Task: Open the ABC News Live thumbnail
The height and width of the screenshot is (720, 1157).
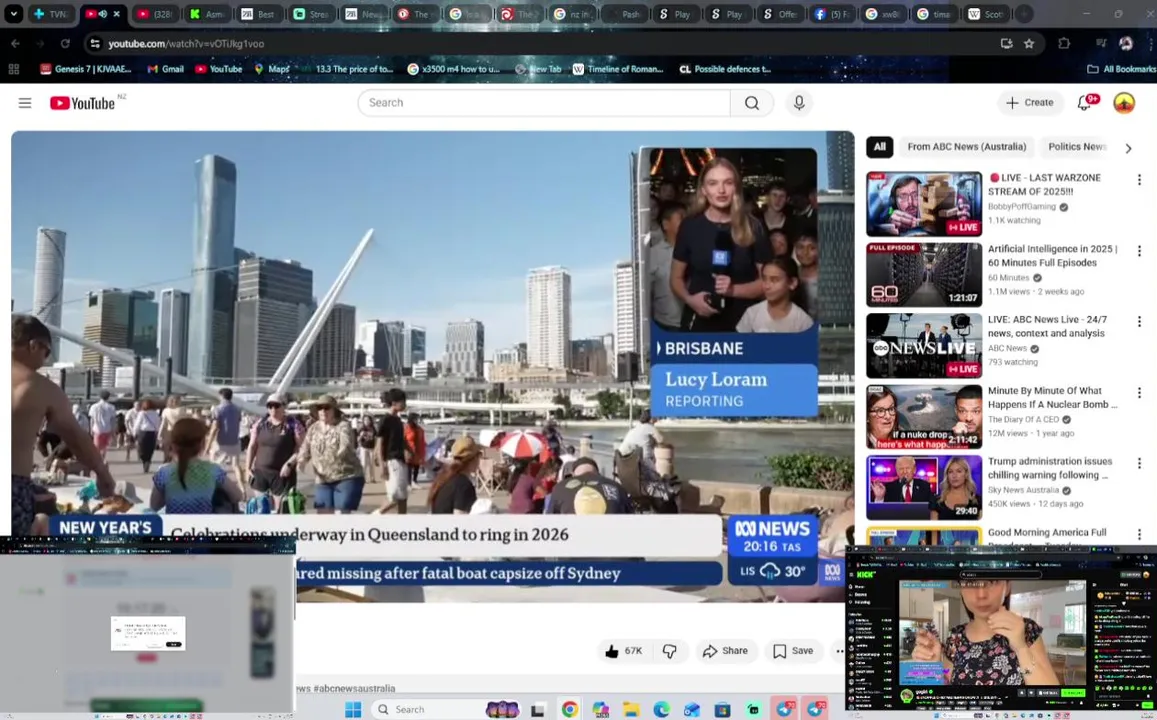Action: 924,345
